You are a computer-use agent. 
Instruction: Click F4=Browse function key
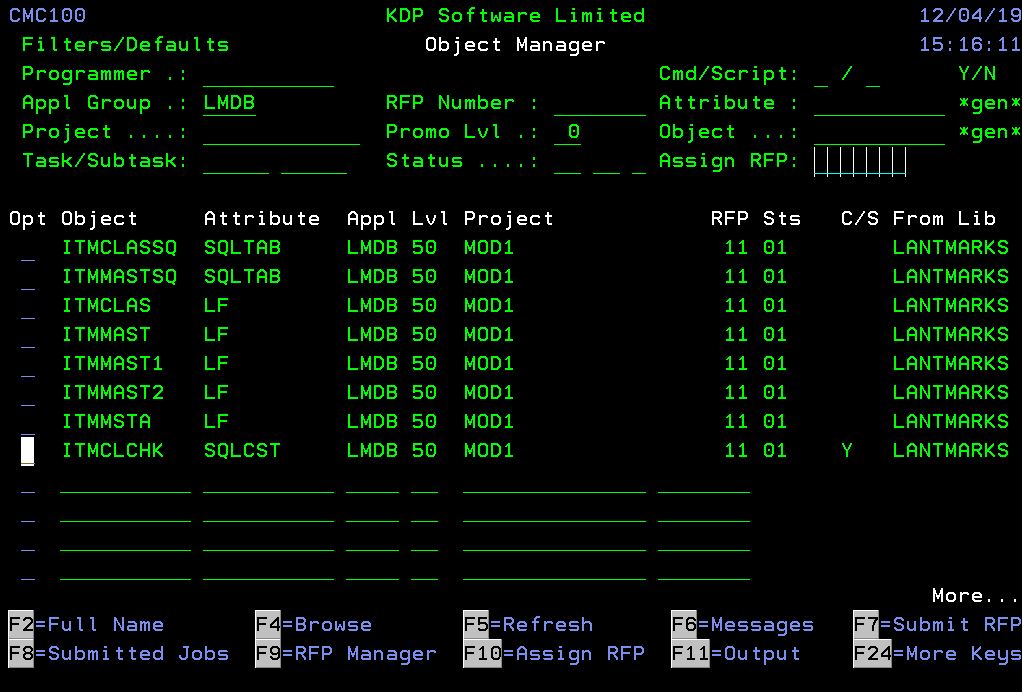point(313,625)
